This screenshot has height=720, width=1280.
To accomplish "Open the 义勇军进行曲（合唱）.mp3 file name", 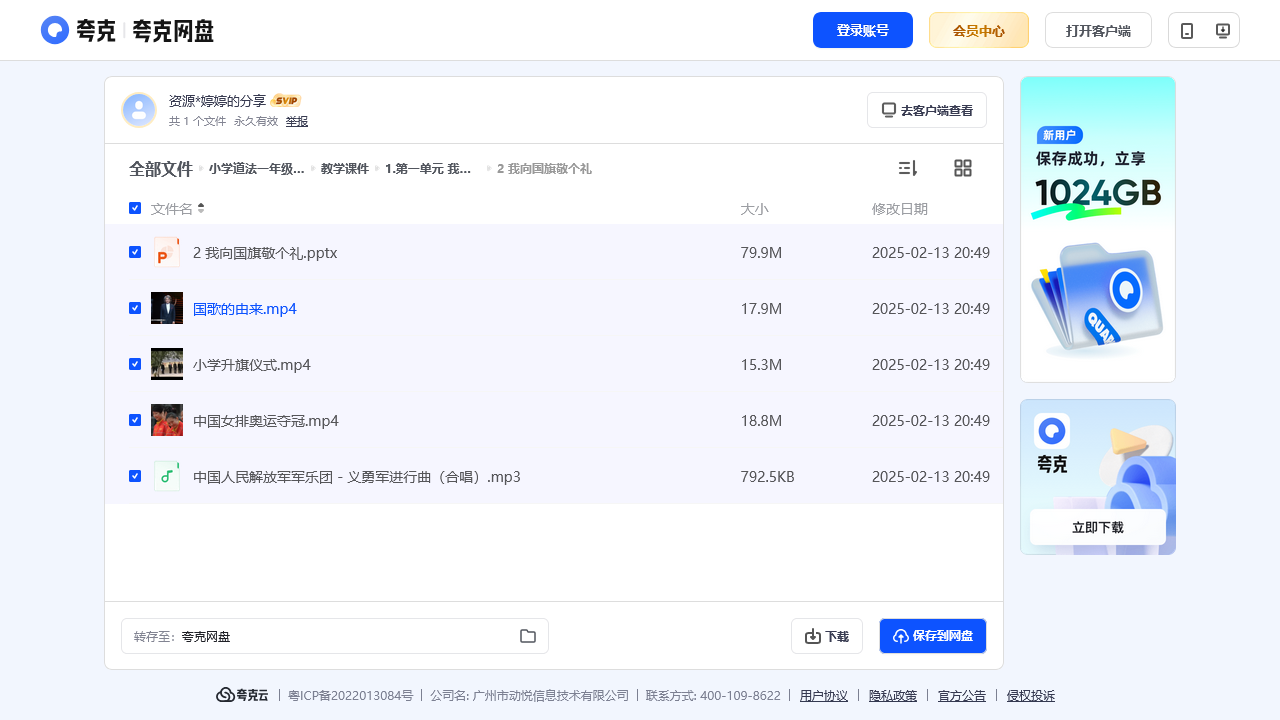I will click(357, 477).
